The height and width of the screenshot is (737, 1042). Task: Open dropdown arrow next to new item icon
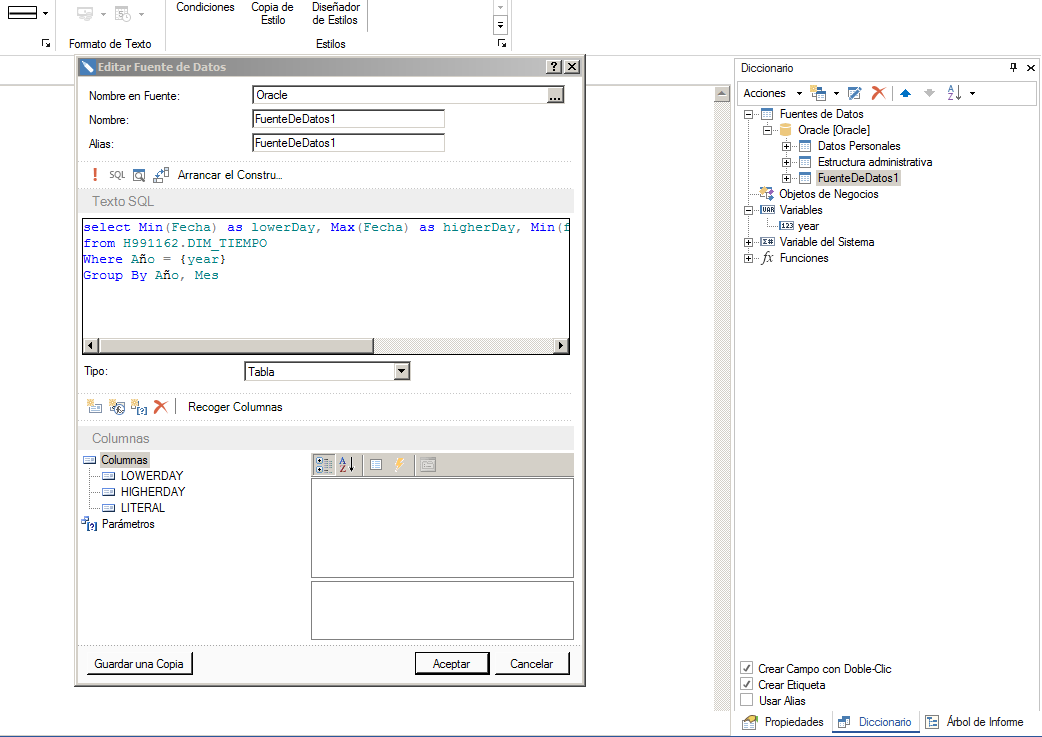(836, 93)
